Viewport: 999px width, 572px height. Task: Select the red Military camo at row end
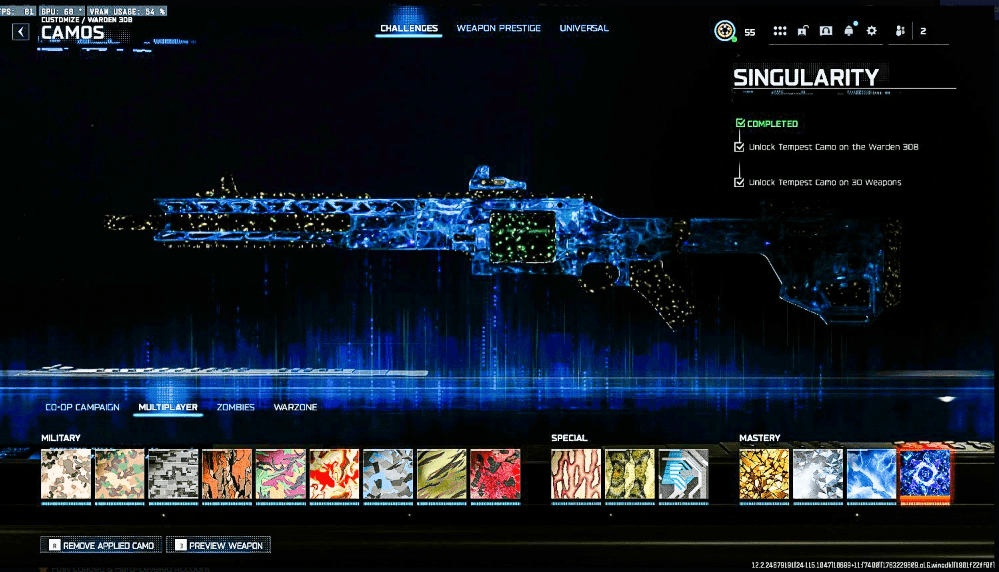[x=495, y=474]
